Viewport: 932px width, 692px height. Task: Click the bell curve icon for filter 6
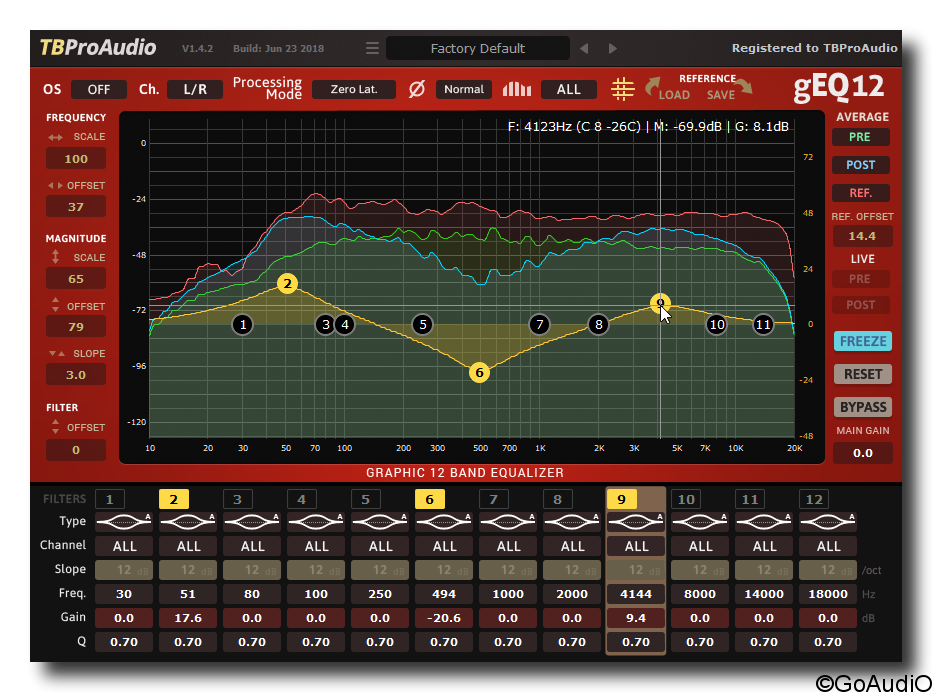click(x=443, y=521)
